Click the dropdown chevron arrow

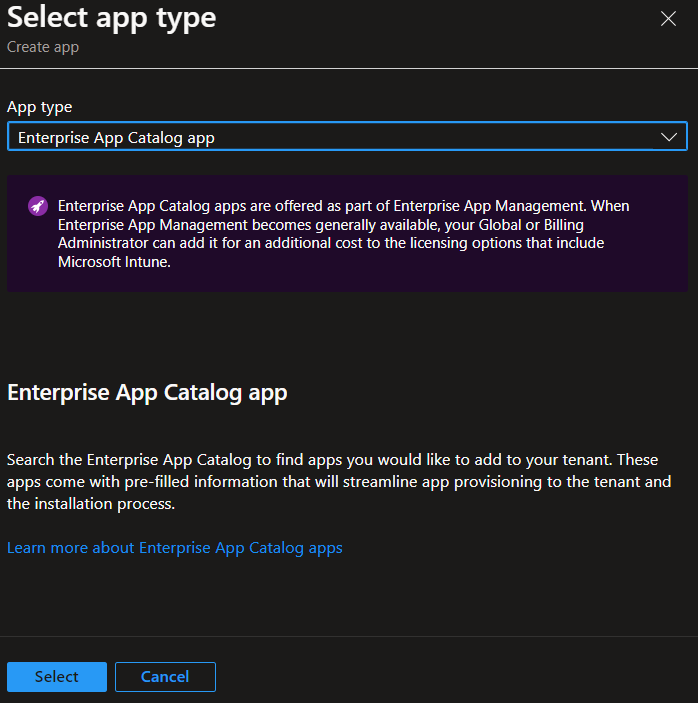[668, 137]
